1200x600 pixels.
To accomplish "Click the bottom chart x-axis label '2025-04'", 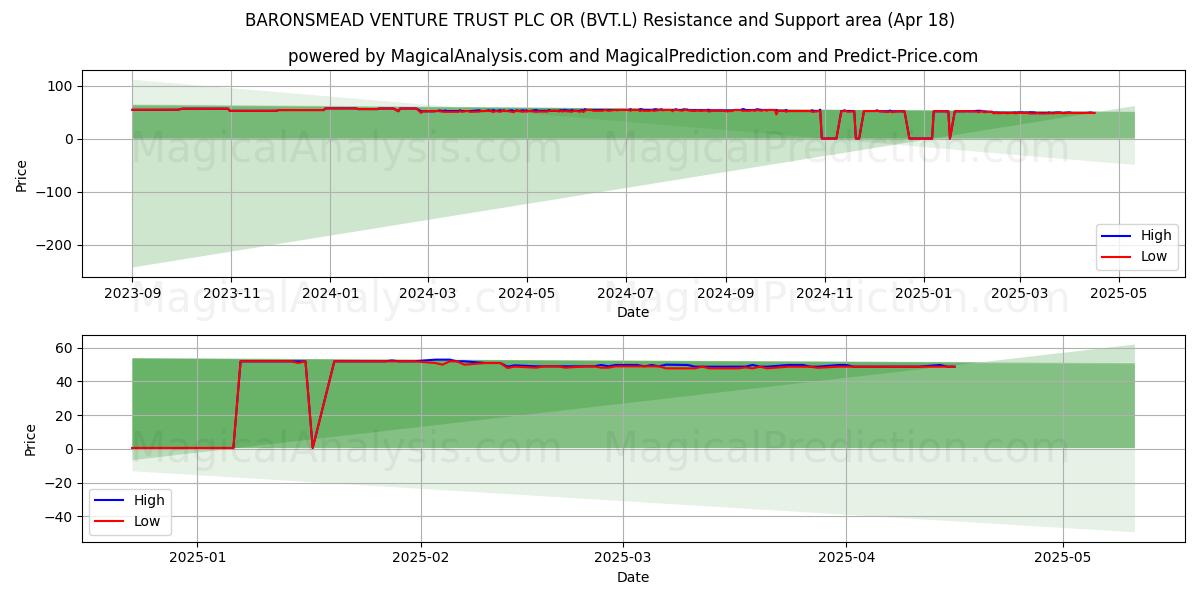I will pyautogui.click(x=846, y=559).
